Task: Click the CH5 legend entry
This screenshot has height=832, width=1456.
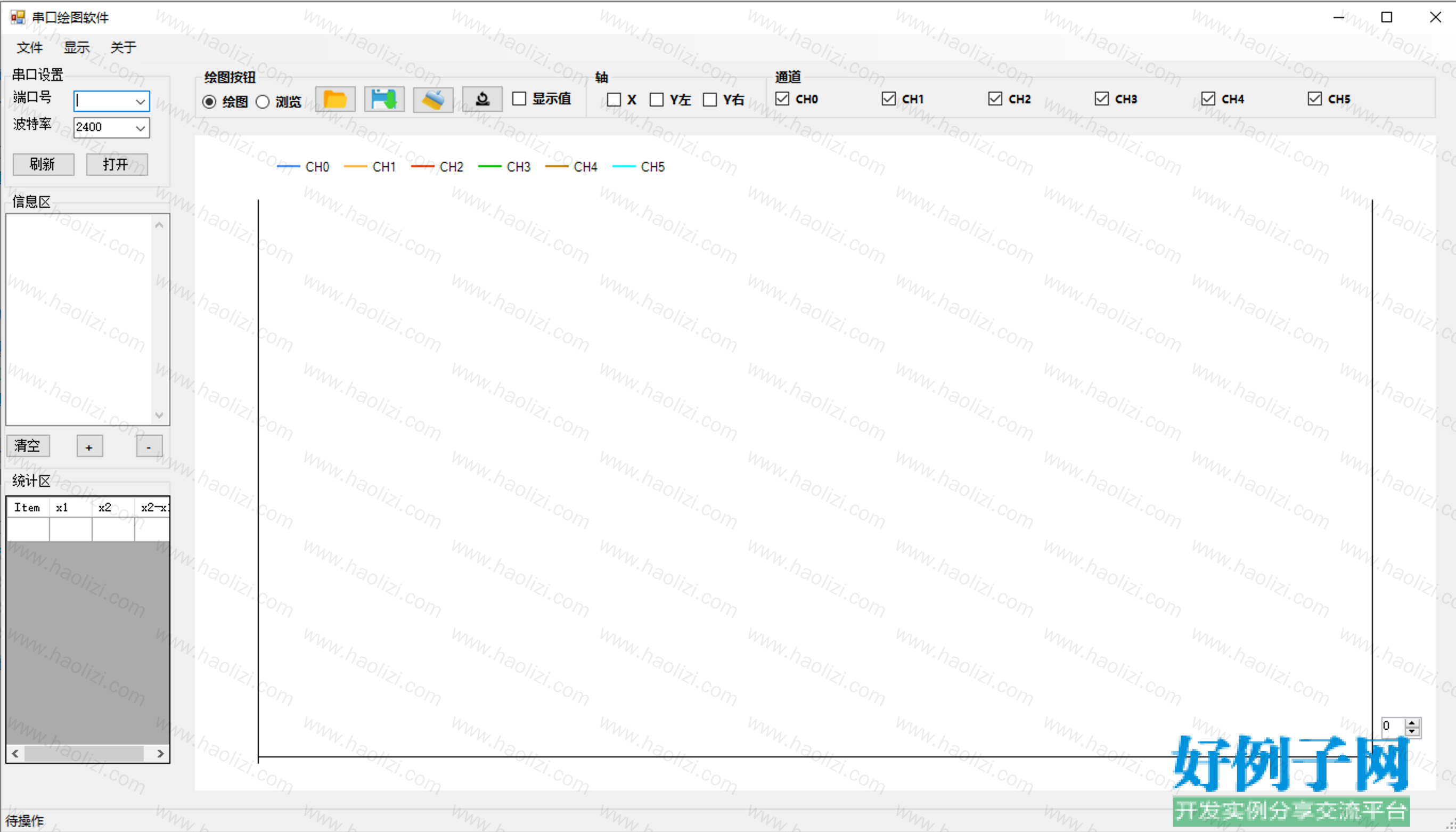Action: point(639,167)
